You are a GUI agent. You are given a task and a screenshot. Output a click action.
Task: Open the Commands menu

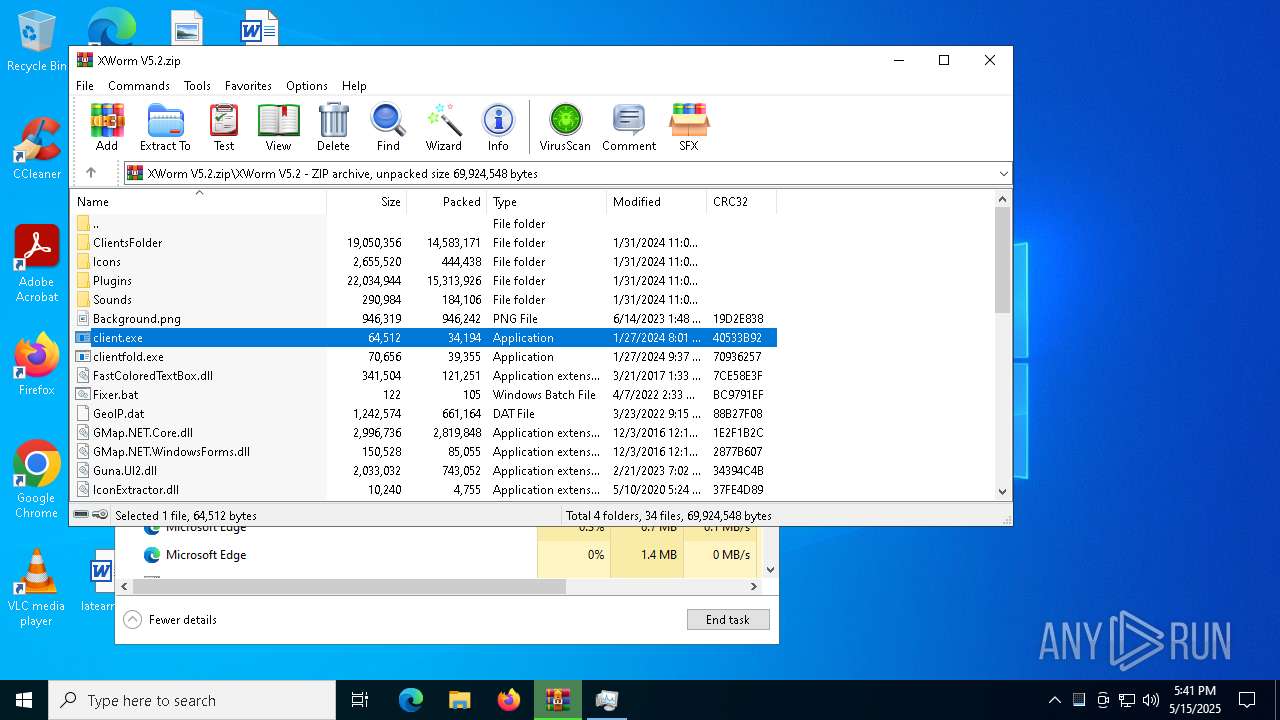click(139, 86)
